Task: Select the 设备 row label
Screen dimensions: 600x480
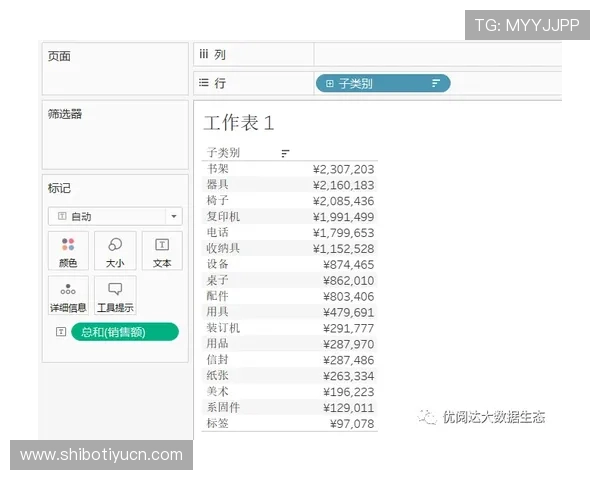Action: (218, 264)
